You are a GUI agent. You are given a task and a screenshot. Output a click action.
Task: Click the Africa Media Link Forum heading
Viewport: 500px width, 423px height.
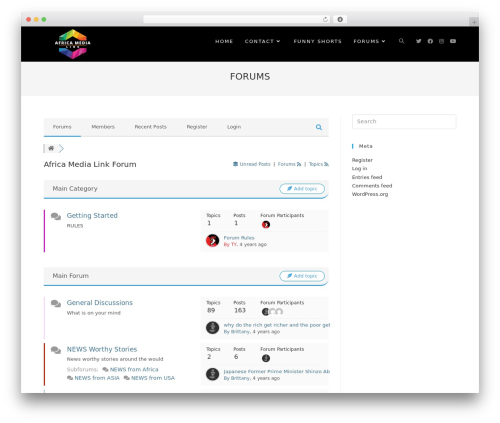click(x=90, y=164)
